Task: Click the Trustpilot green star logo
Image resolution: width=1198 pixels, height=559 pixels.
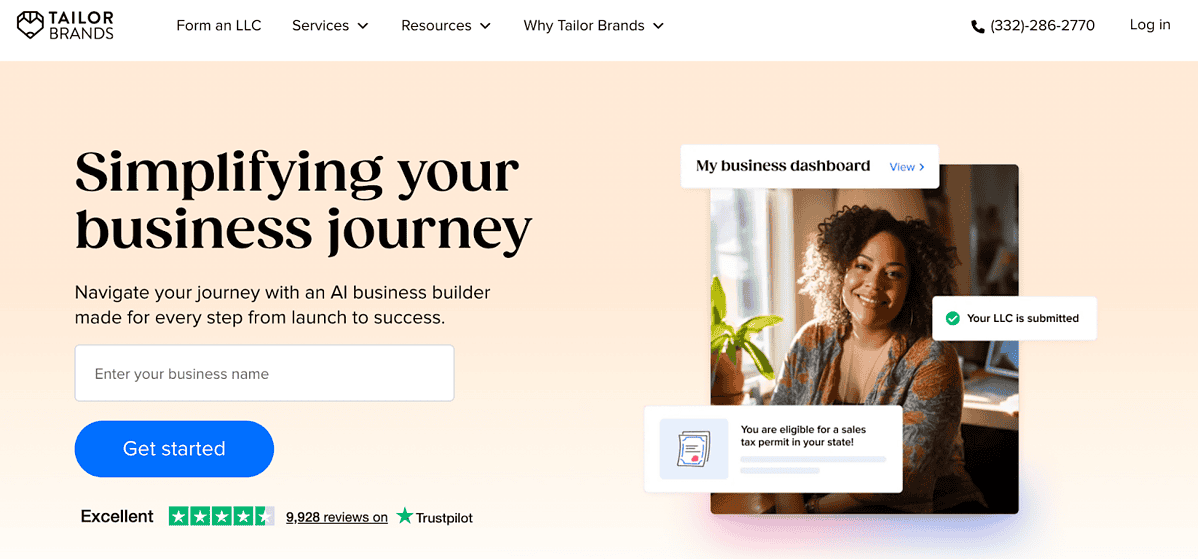Action: (405, 516)
